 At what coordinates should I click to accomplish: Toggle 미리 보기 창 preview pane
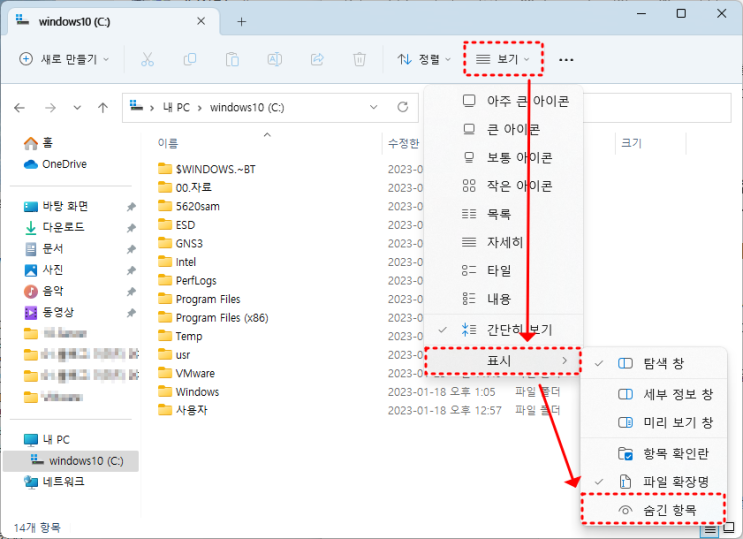[x=654, y=422]
